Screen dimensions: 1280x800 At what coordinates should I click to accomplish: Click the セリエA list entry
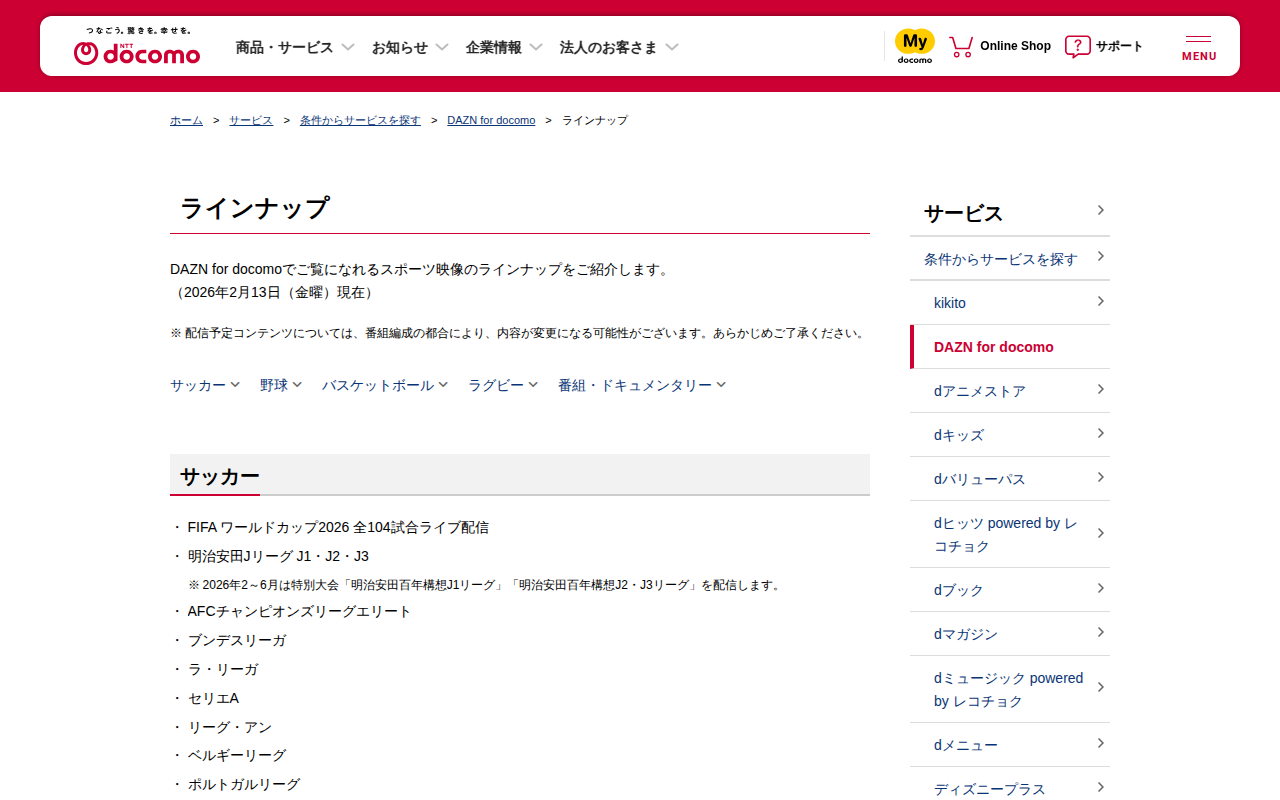click(213, 698)
